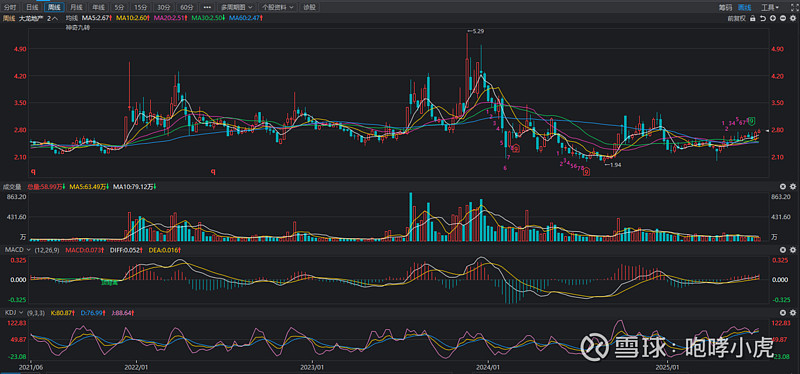Click the MA10:2.60 indicator value
The width and height of the screenshot is (800, 374).
pos(132,18)
